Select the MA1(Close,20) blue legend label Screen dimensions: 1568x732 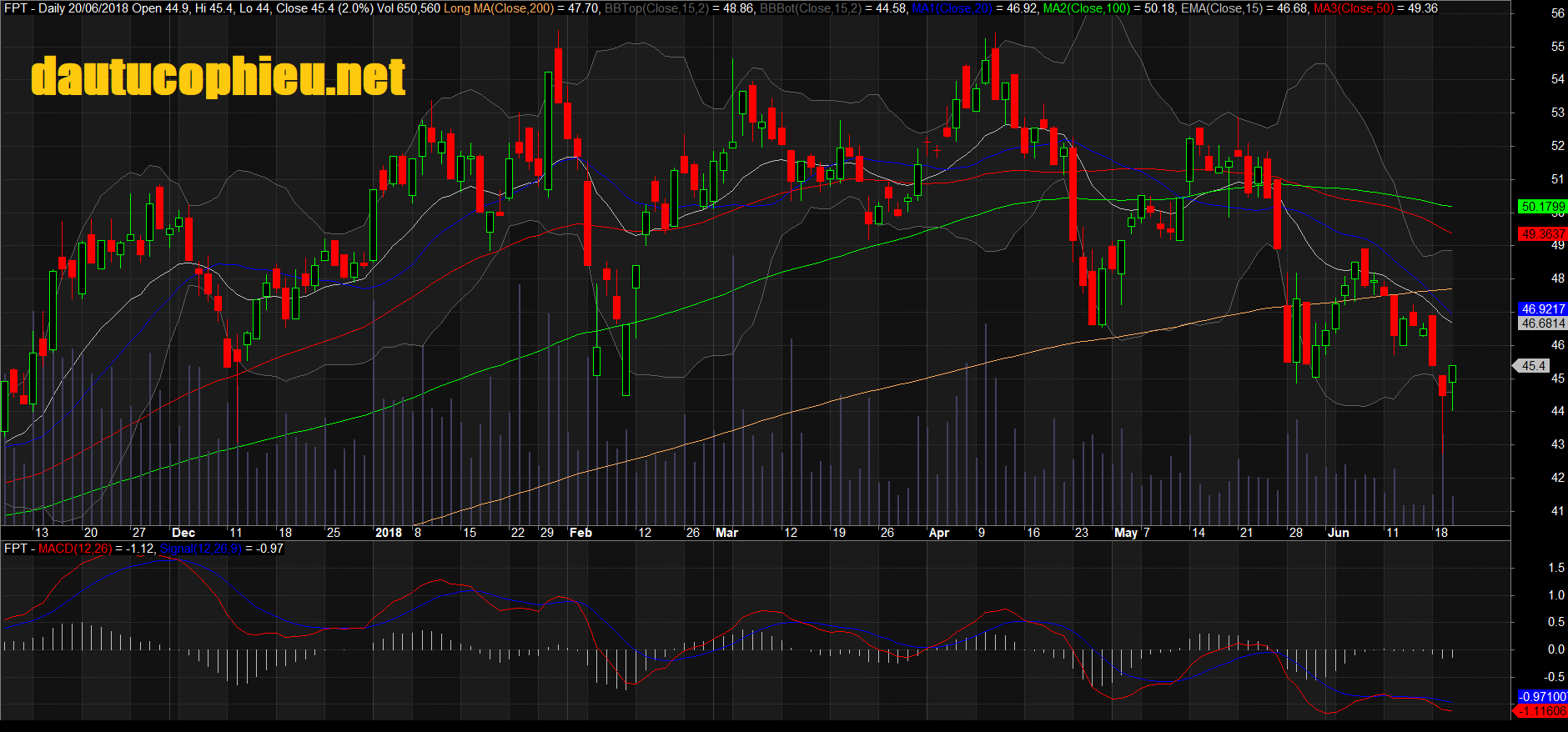tap(952, 8)
